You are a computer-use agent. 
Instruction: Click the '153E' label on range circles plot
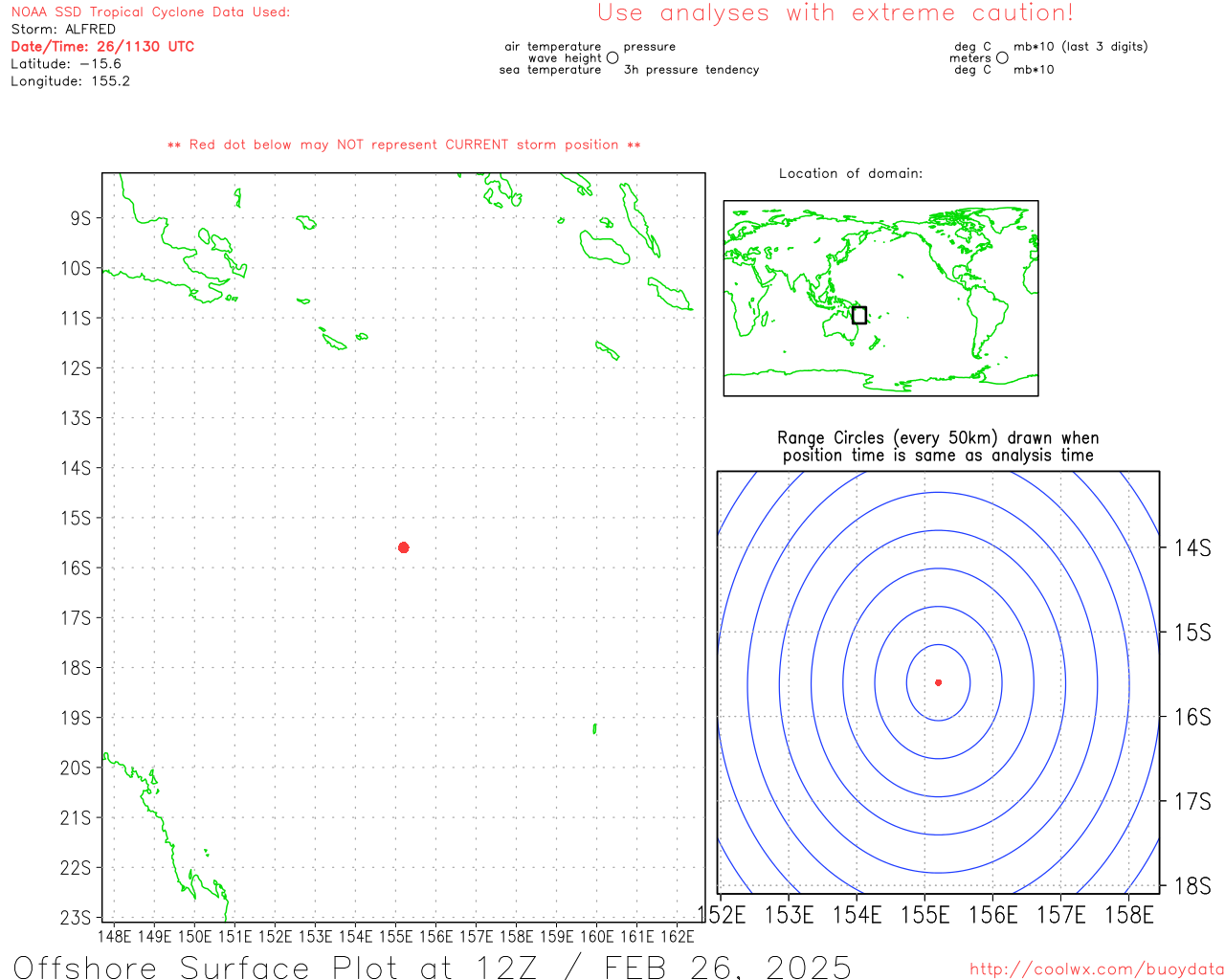790,915
